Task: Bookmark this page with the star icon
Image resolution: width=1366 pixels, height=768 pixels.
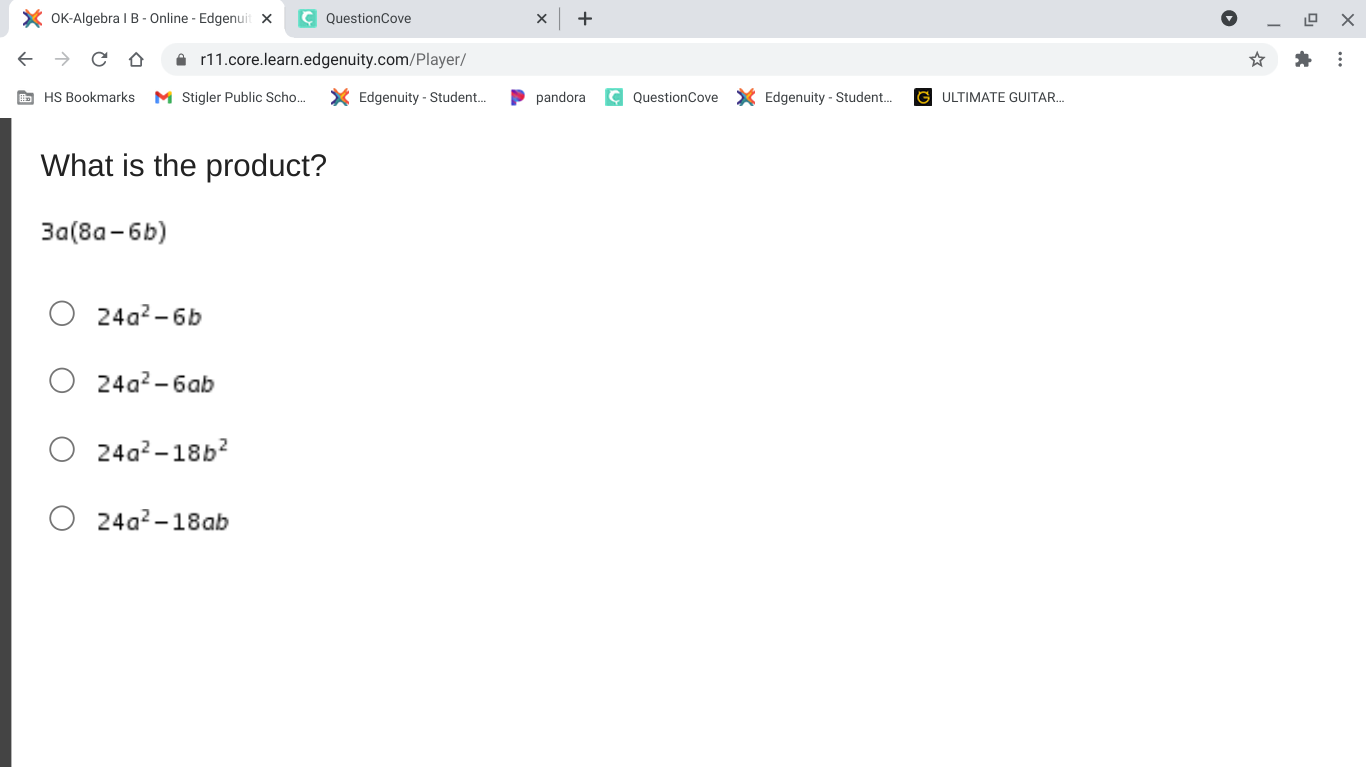Action: pos(1257,59)
